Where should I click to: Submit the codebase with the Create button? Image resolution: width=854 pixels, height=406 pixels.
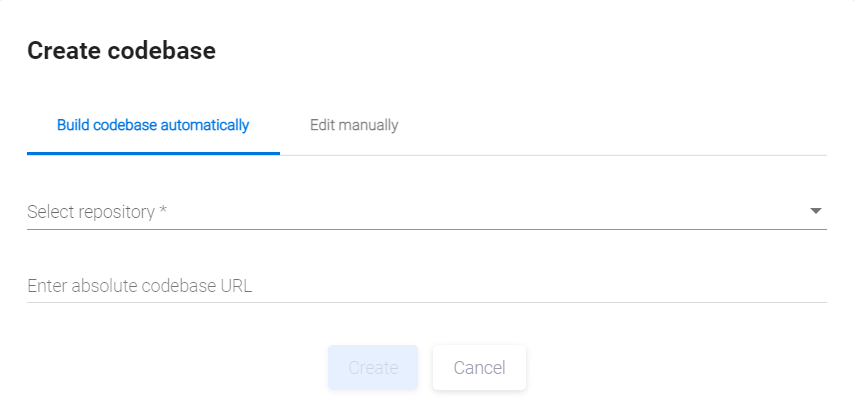click(373, 368)
